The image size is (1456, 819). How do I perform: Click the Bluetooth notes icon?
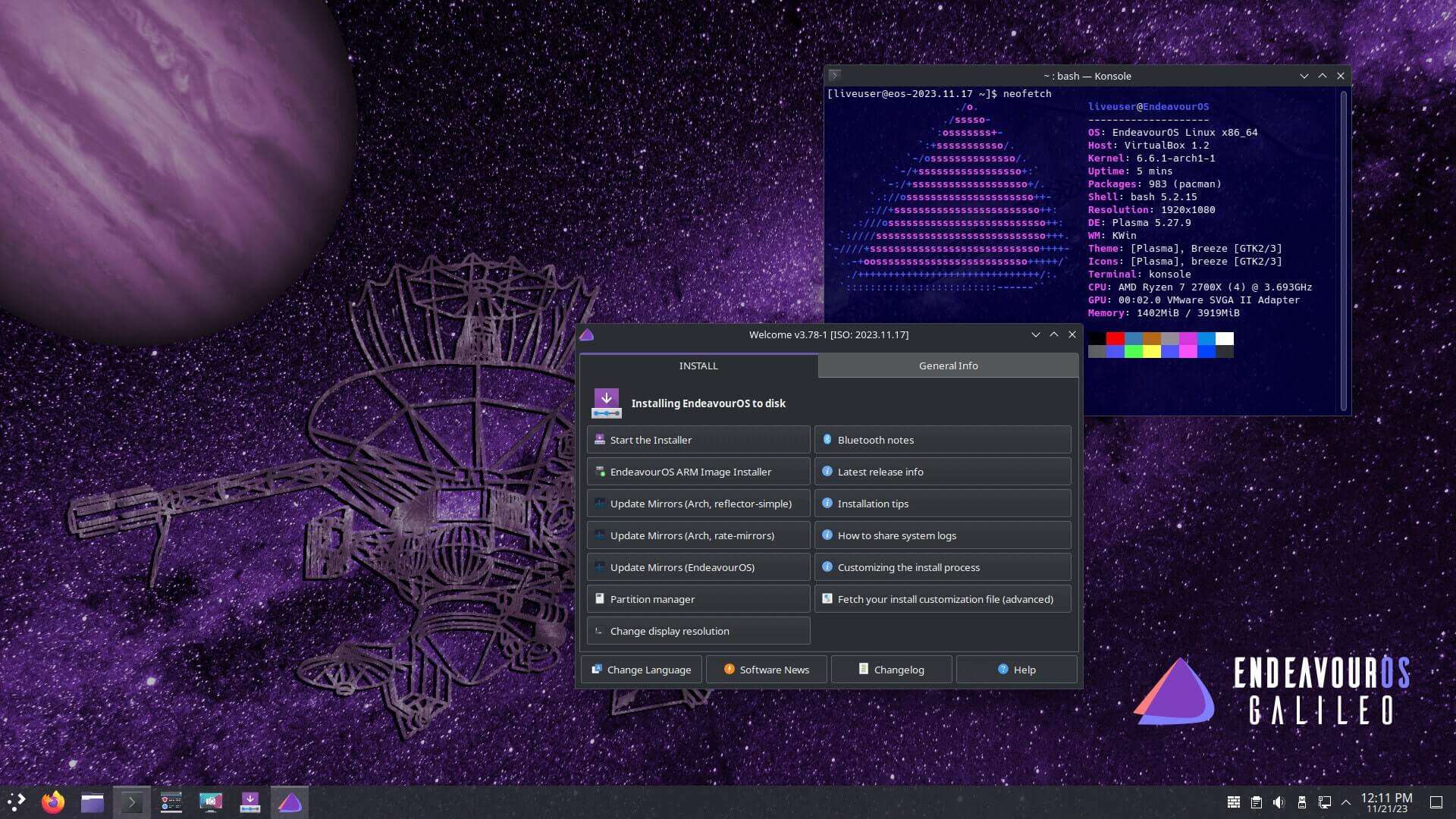[x=827, y=440]
